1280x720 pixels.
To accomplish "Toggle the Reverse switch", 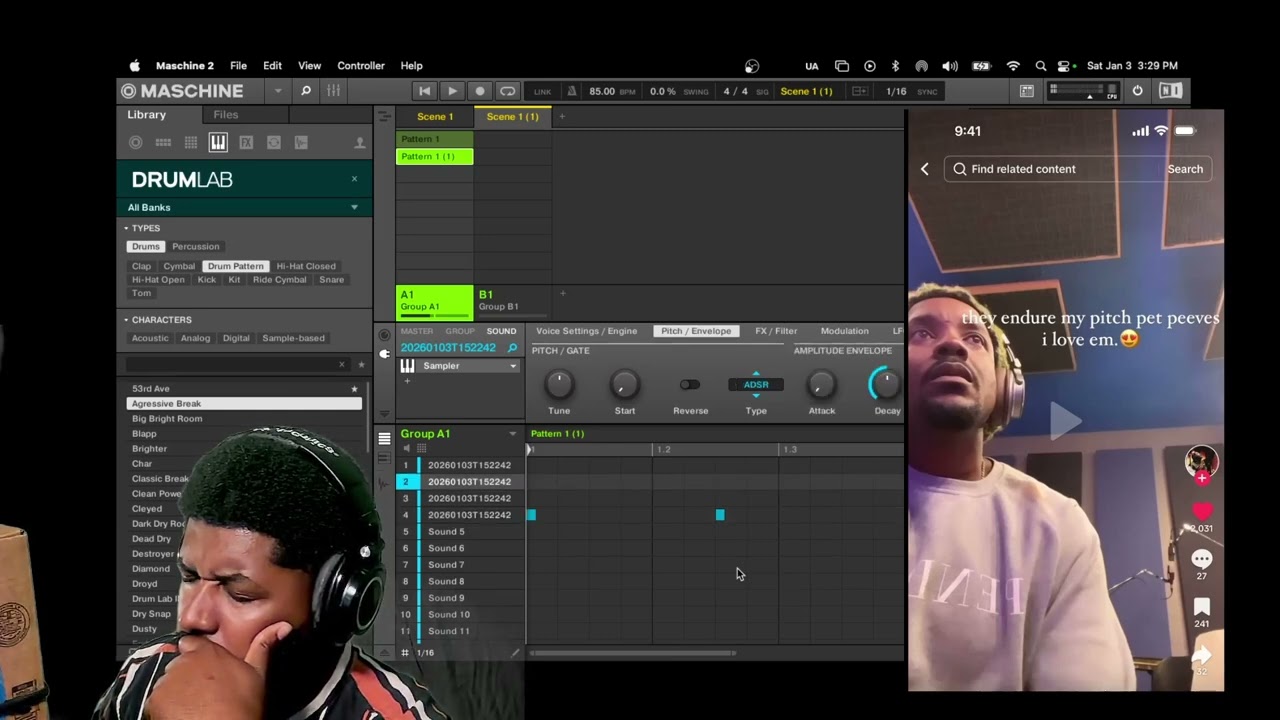I will [x=689, y=384].
